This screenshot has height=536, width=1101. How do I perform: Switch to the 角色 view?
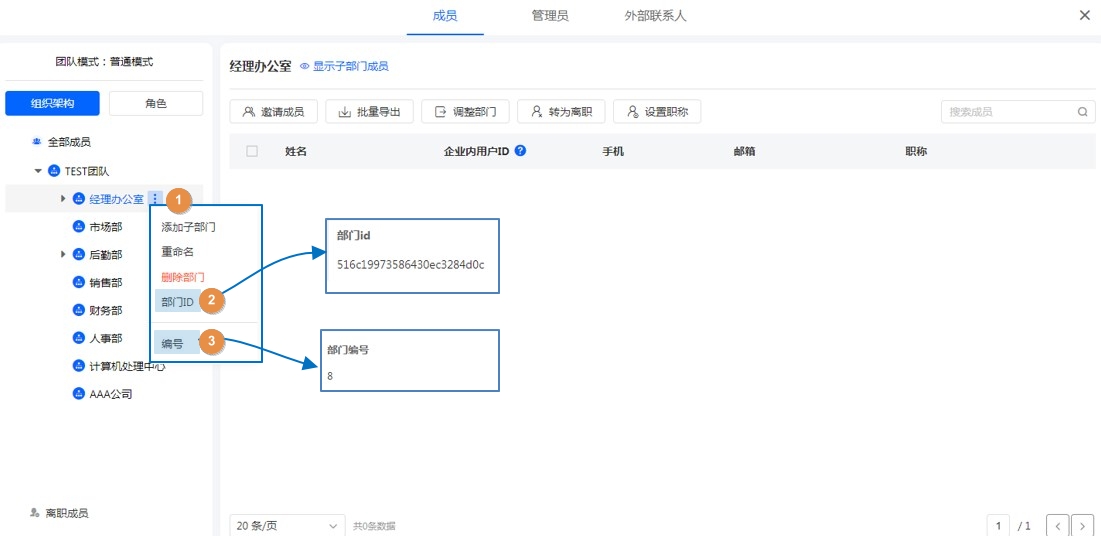point(156,103)
